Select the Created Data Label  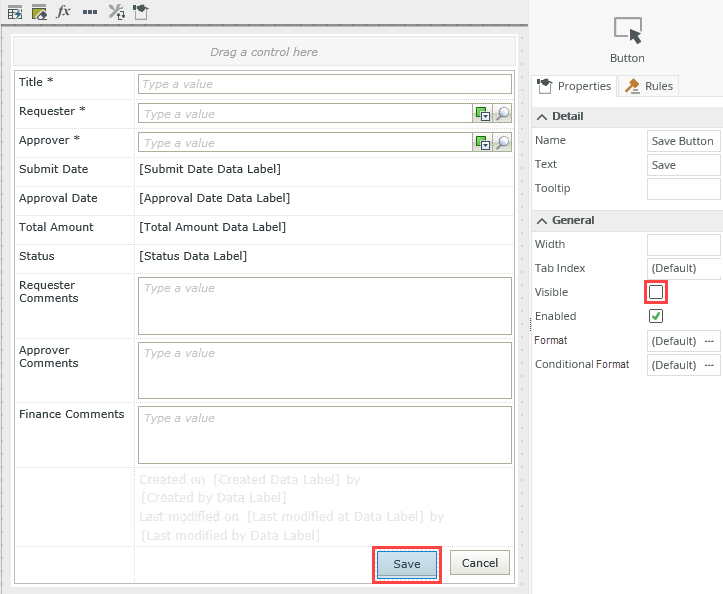tap(277, 480)
